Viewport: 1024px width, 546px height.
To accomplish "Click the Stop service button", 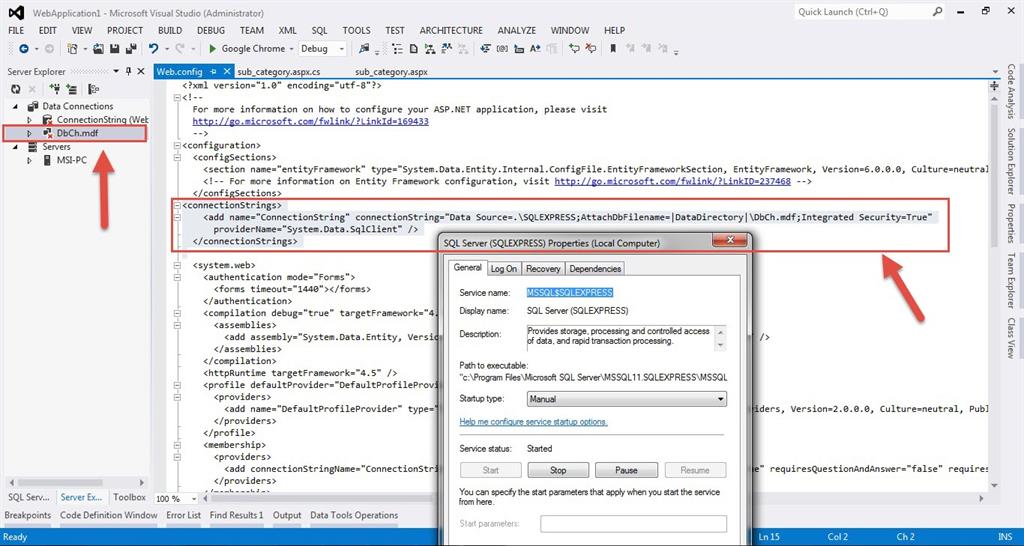I will click(x=558, y=470).
